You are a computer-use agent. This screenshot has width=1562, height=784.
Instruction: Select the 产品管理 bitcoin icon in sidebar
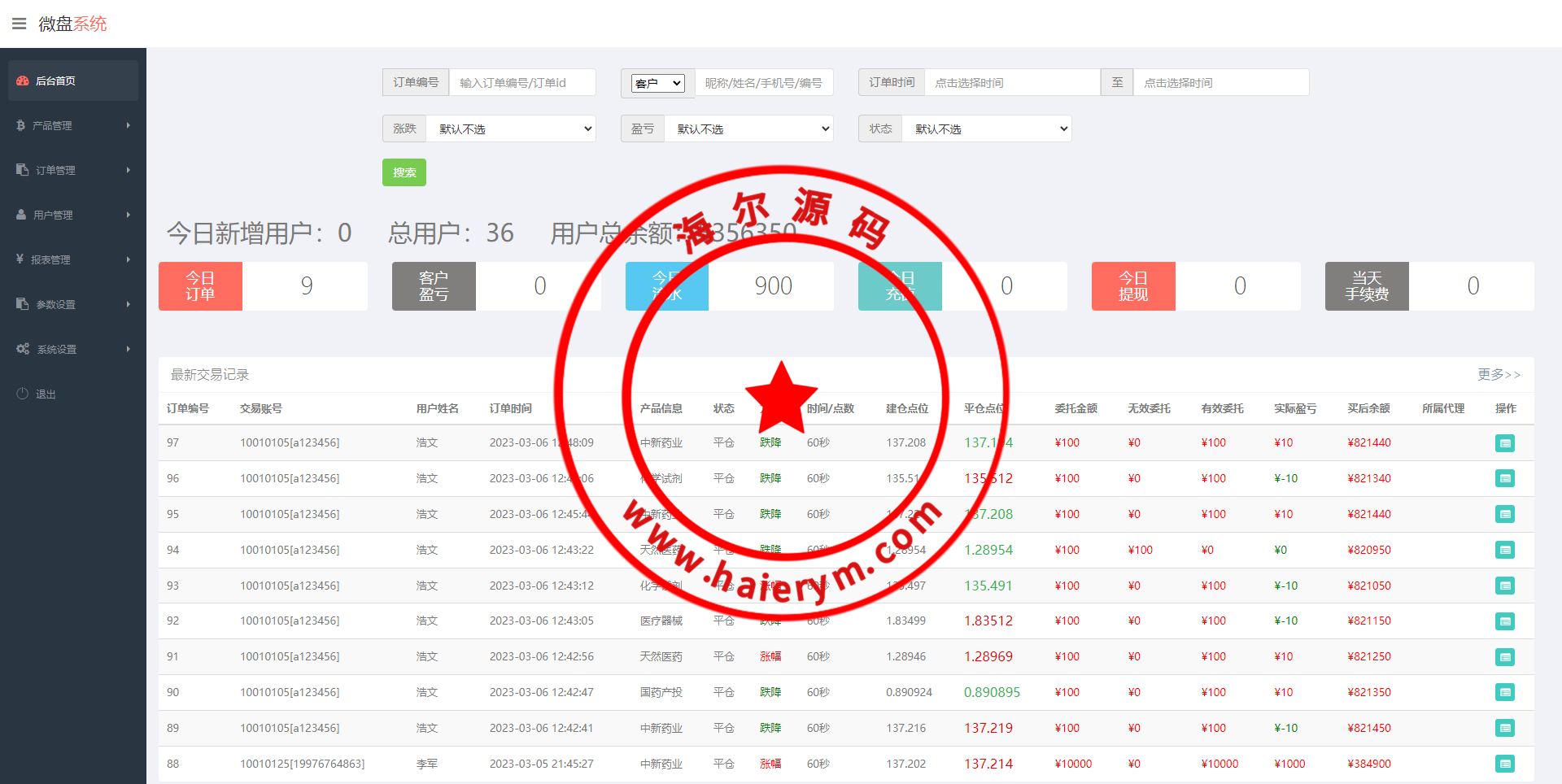coord(20,125)
